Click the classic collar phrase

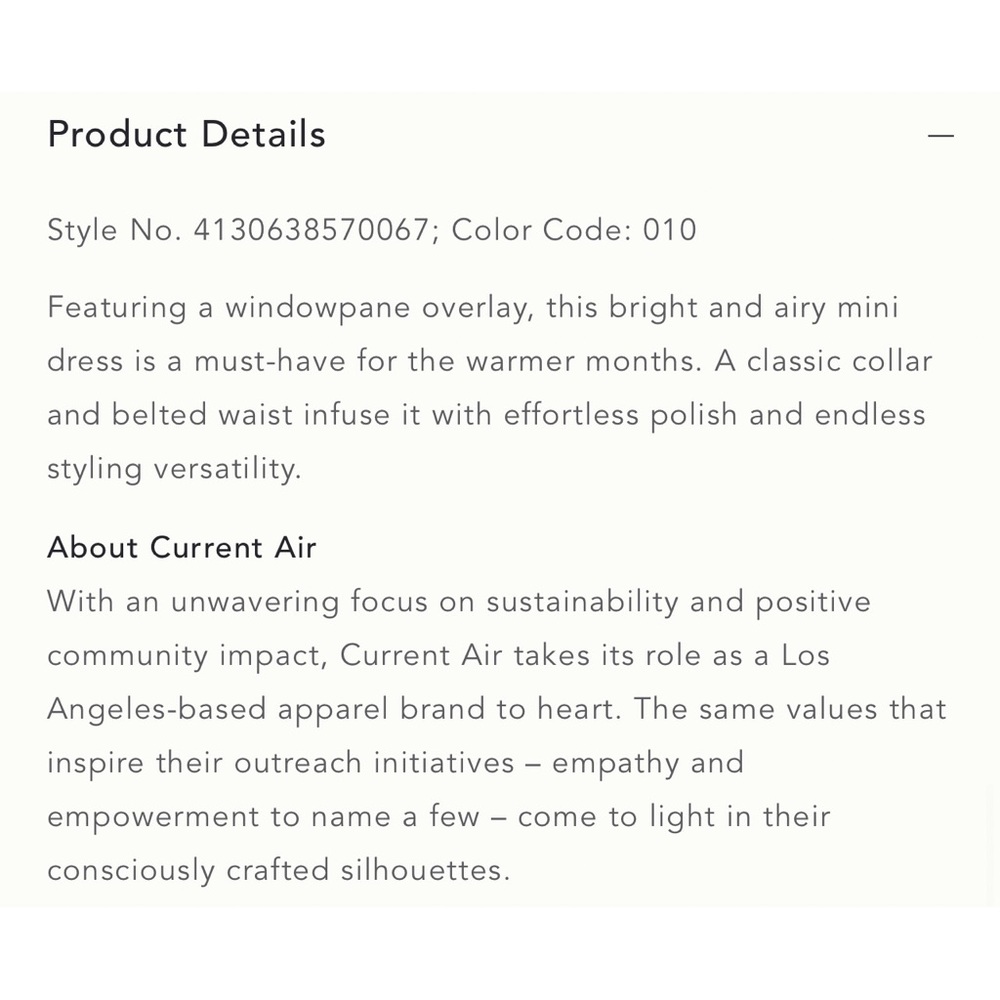[x=839, y=362]
